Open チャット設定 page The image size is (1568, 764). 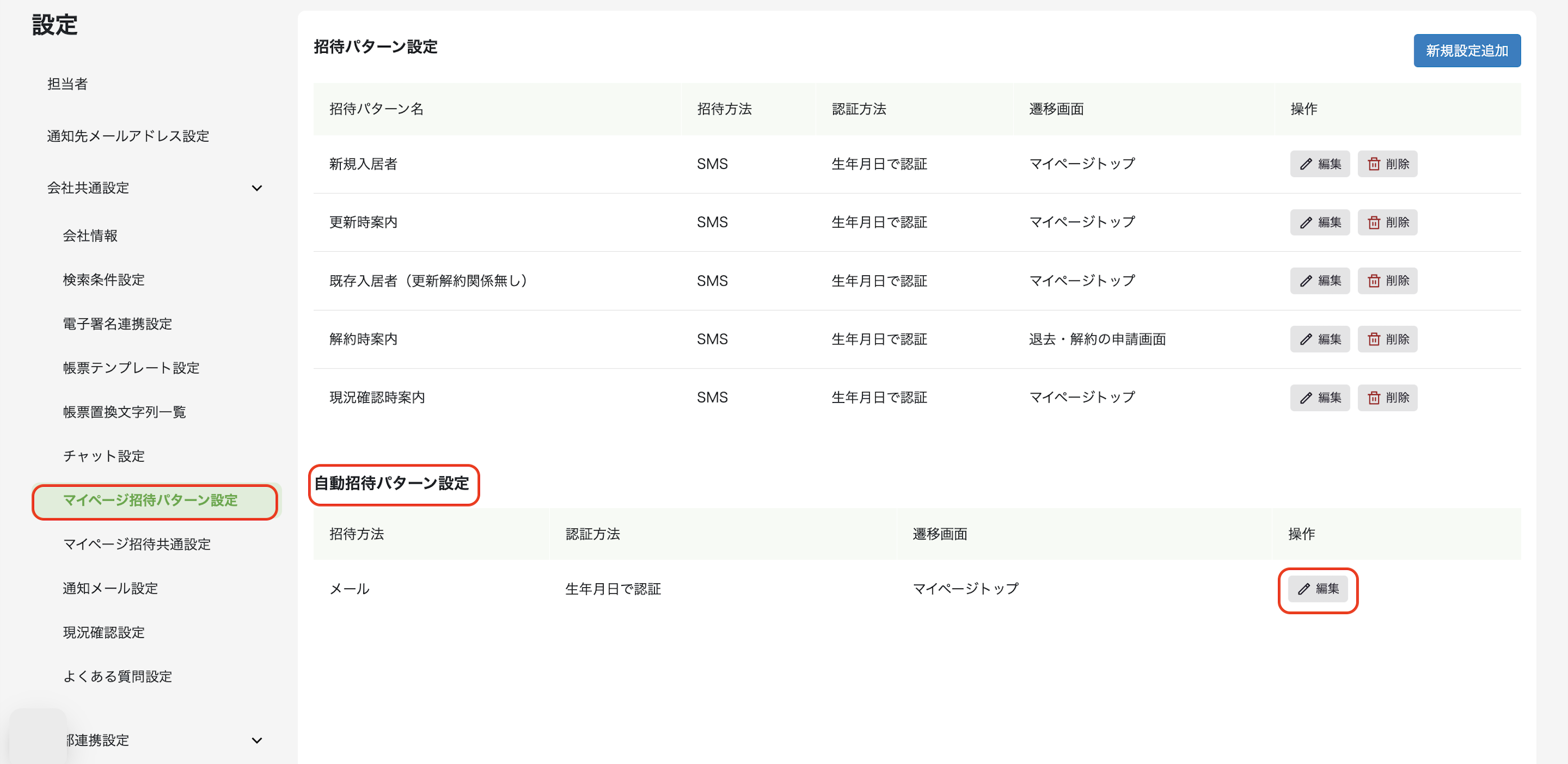[x=104, y=456]
